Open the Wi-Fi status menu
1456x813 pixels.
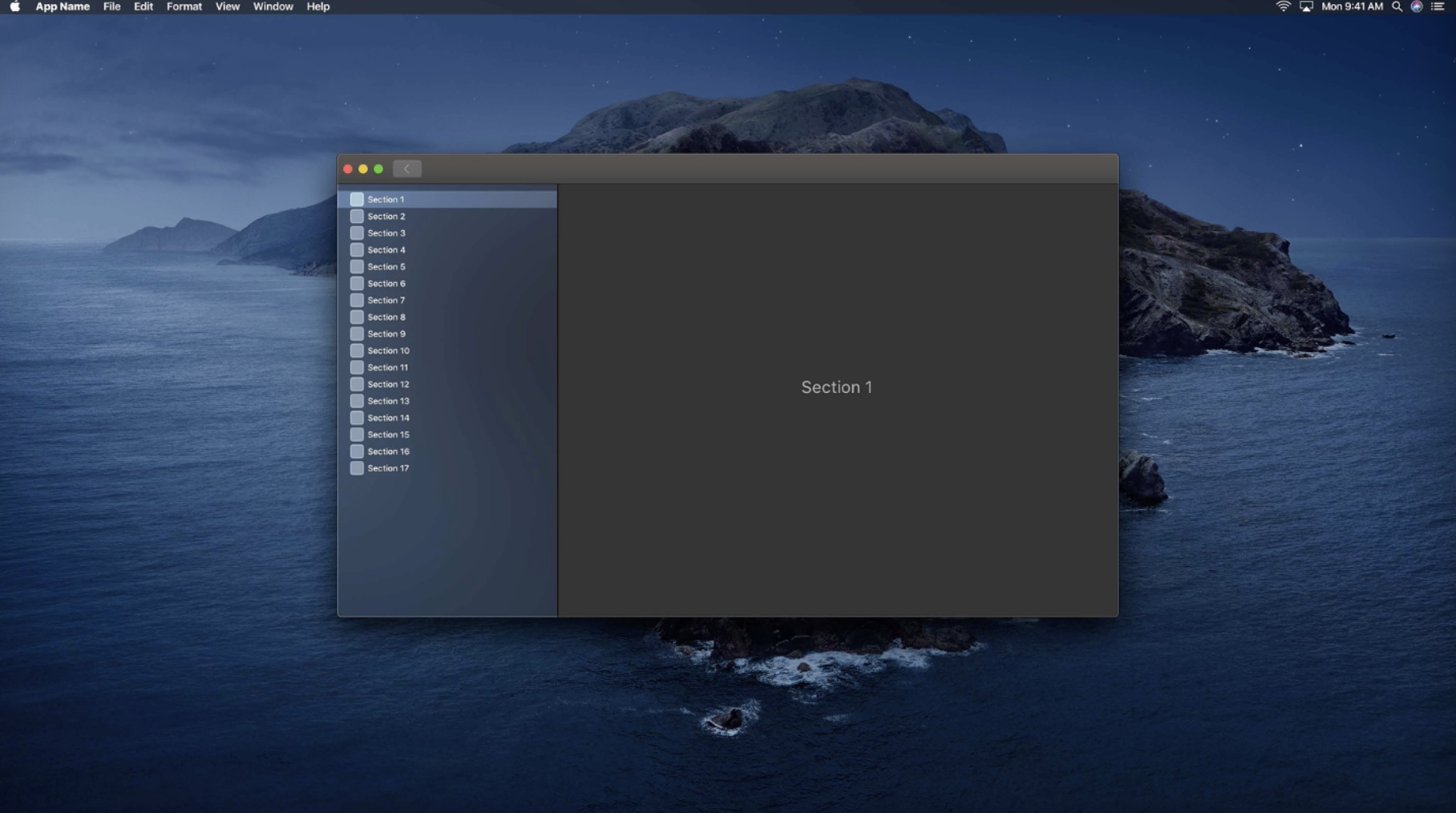coord(1283,6)
